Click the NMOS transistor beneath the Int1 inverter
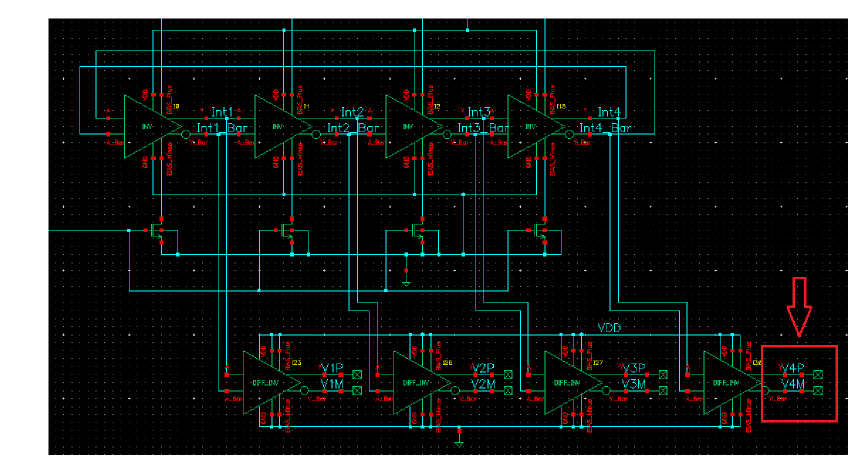 [157, 231]
